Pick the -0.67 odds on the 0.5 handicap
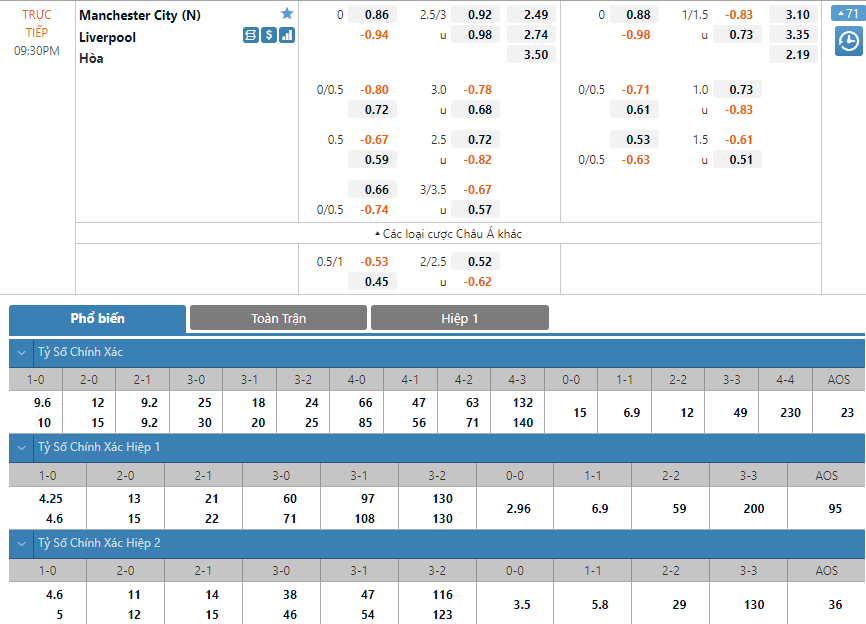 372,140
